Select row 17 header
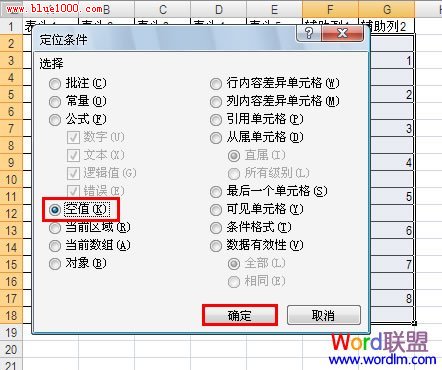The image size is (442, 370). (x=11, y=298)
